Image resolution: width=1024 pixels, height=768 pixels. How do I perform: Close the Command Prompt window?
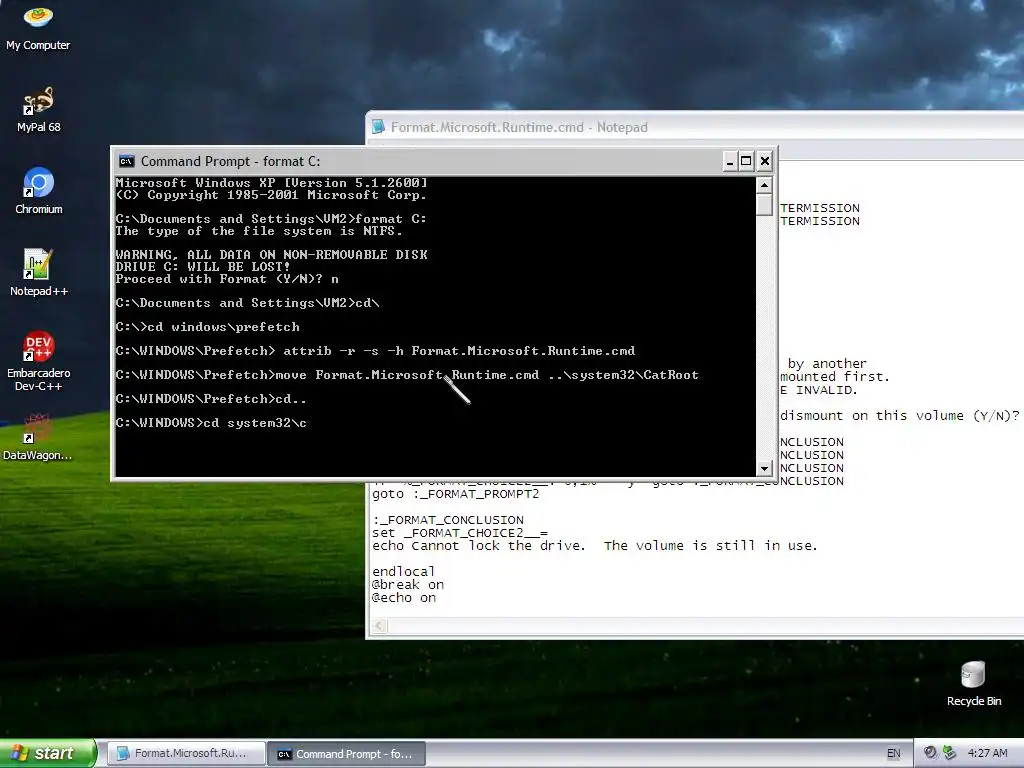point(765,161)
